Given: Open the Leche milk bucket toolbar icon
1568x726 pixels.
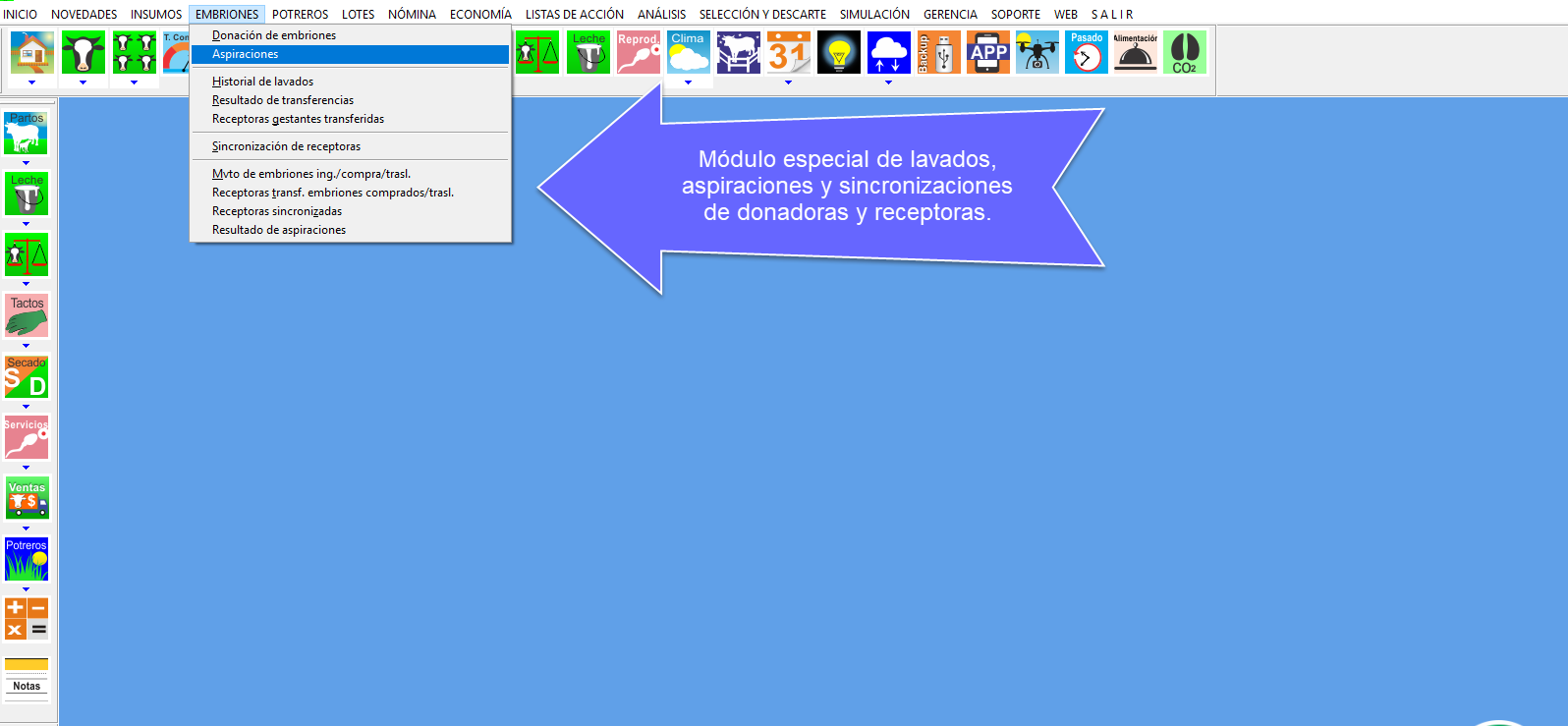Looking at the screenshot, I should coord(588,52).
